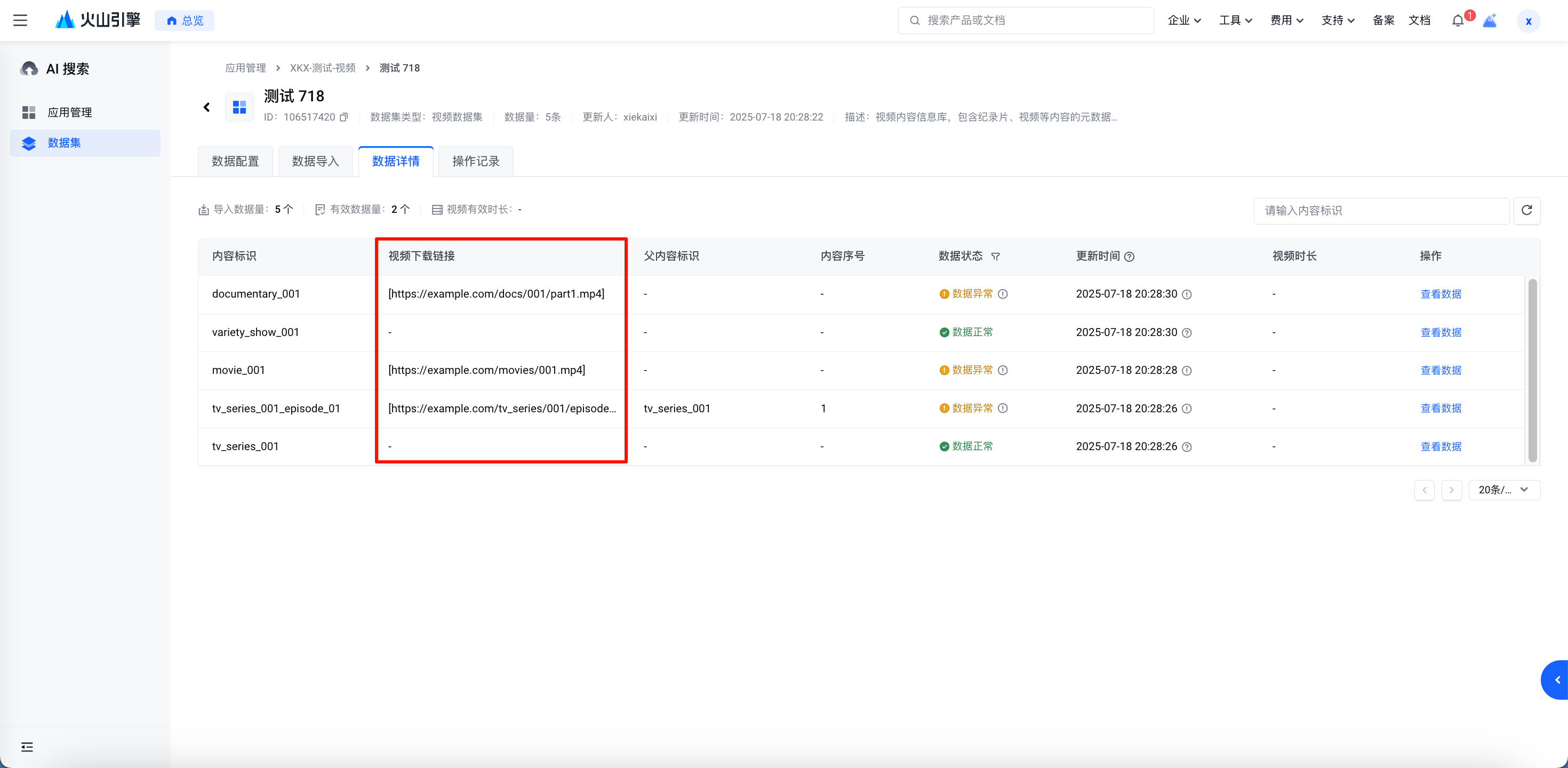This screenshot has height=768, width=1568.
Task: Click the refresh icon beside search field
Action: point(1526,210)
